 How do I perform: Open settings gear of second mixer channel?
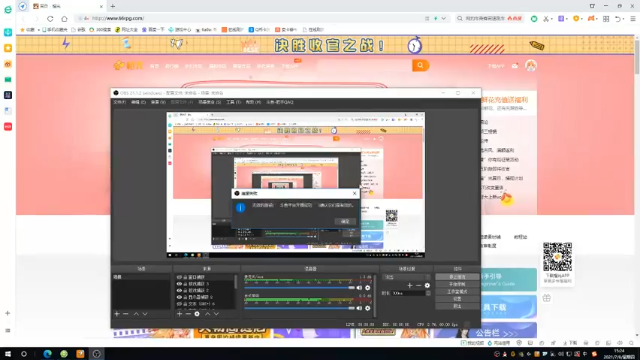pyautogui.click(x=368, y=308)
